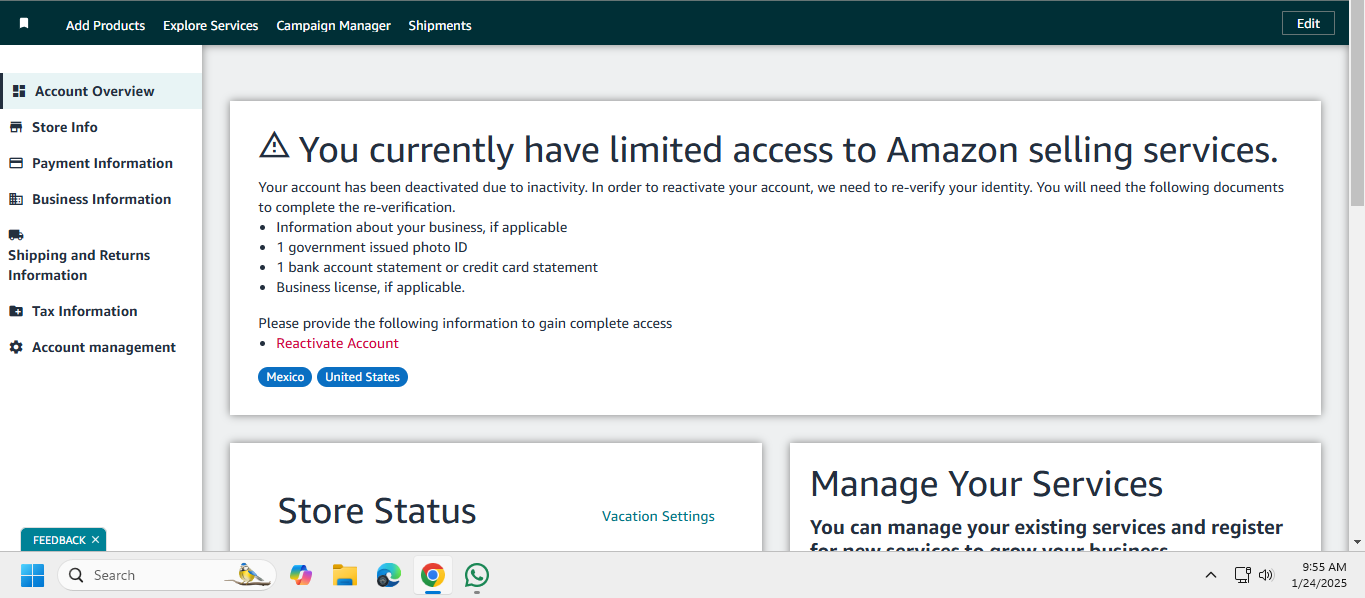
Task: Open Shipping and Returns Information page
Action: 79,265
